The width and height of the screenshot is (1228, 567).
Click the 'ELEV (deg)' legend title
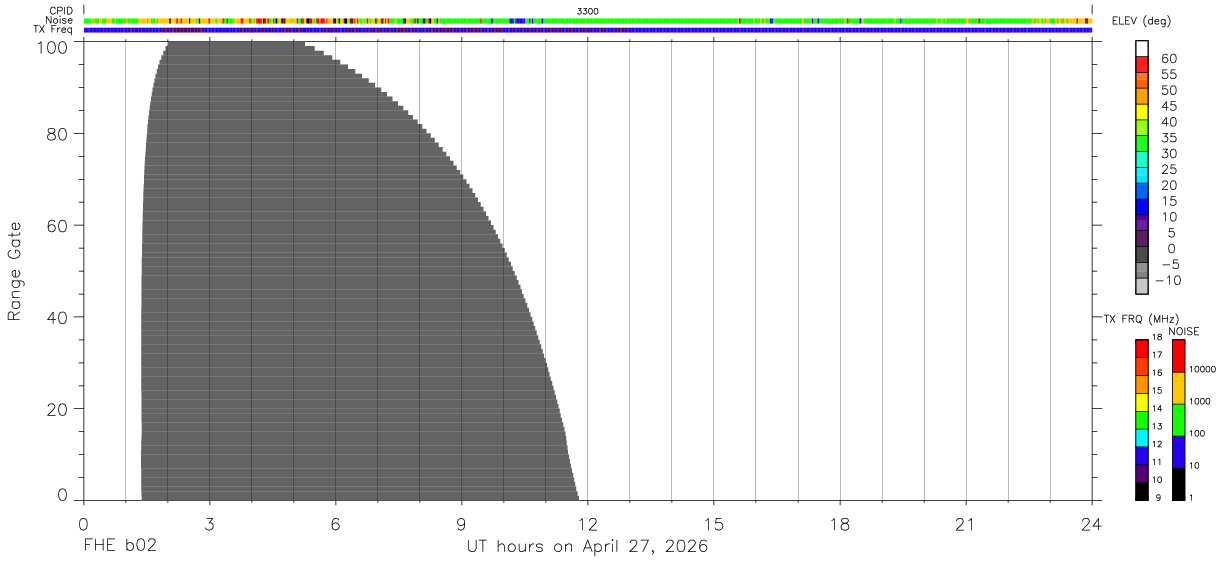tap(1142, 21)
